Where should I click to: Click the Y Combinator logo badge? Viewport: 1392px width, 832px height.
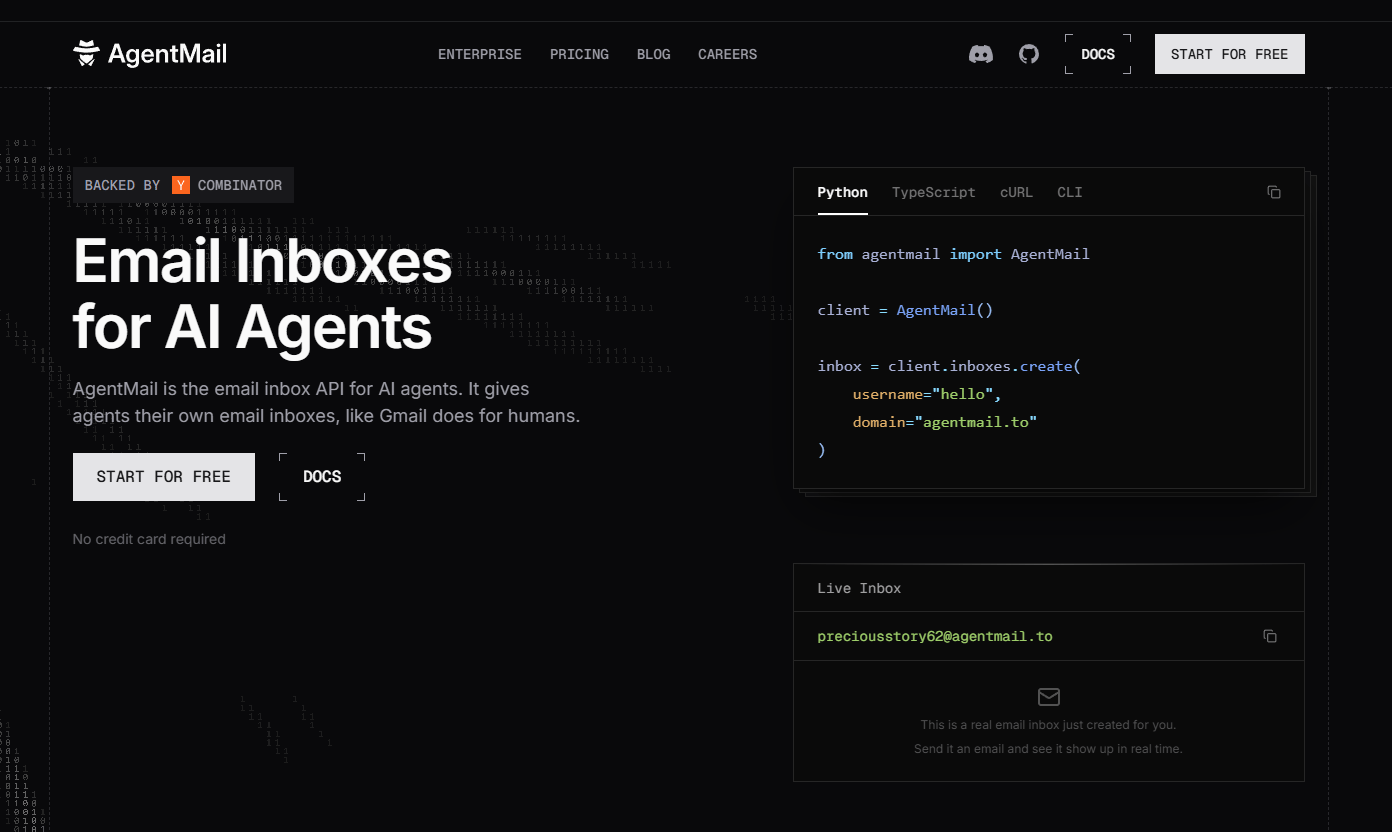(x=181, y=185)
